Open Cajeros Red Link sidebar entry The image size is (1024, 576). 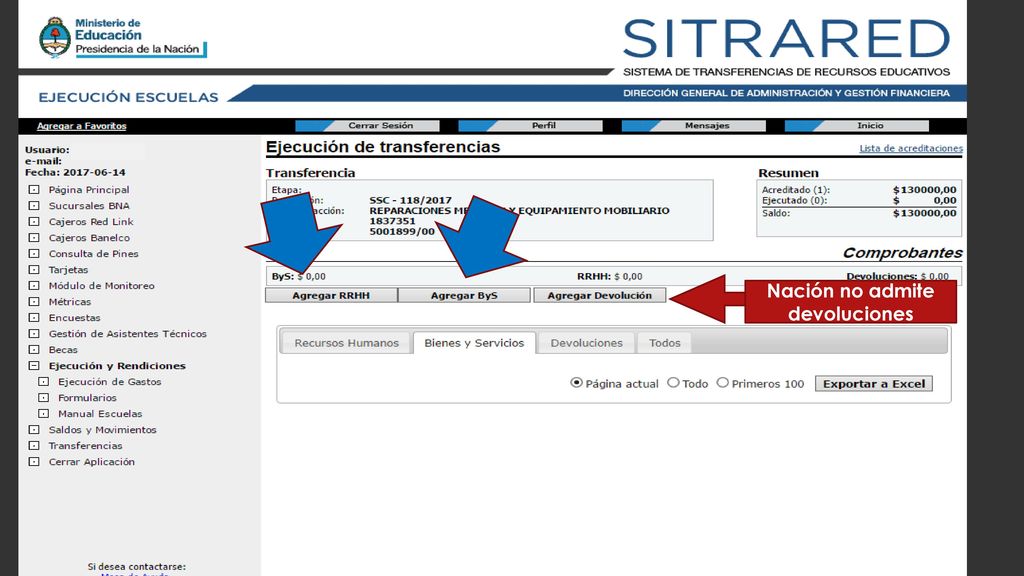click(91, 221)
